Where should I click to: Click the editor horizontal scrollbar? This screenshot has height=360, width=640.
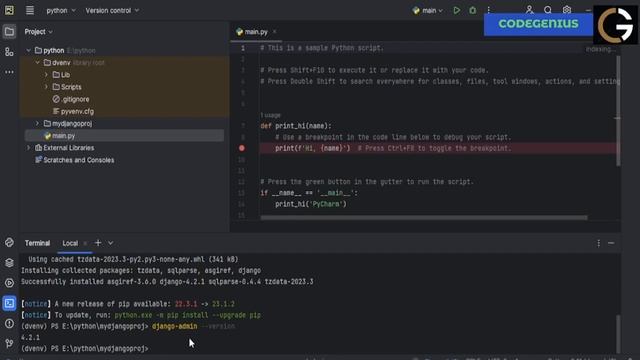[424, 218]
